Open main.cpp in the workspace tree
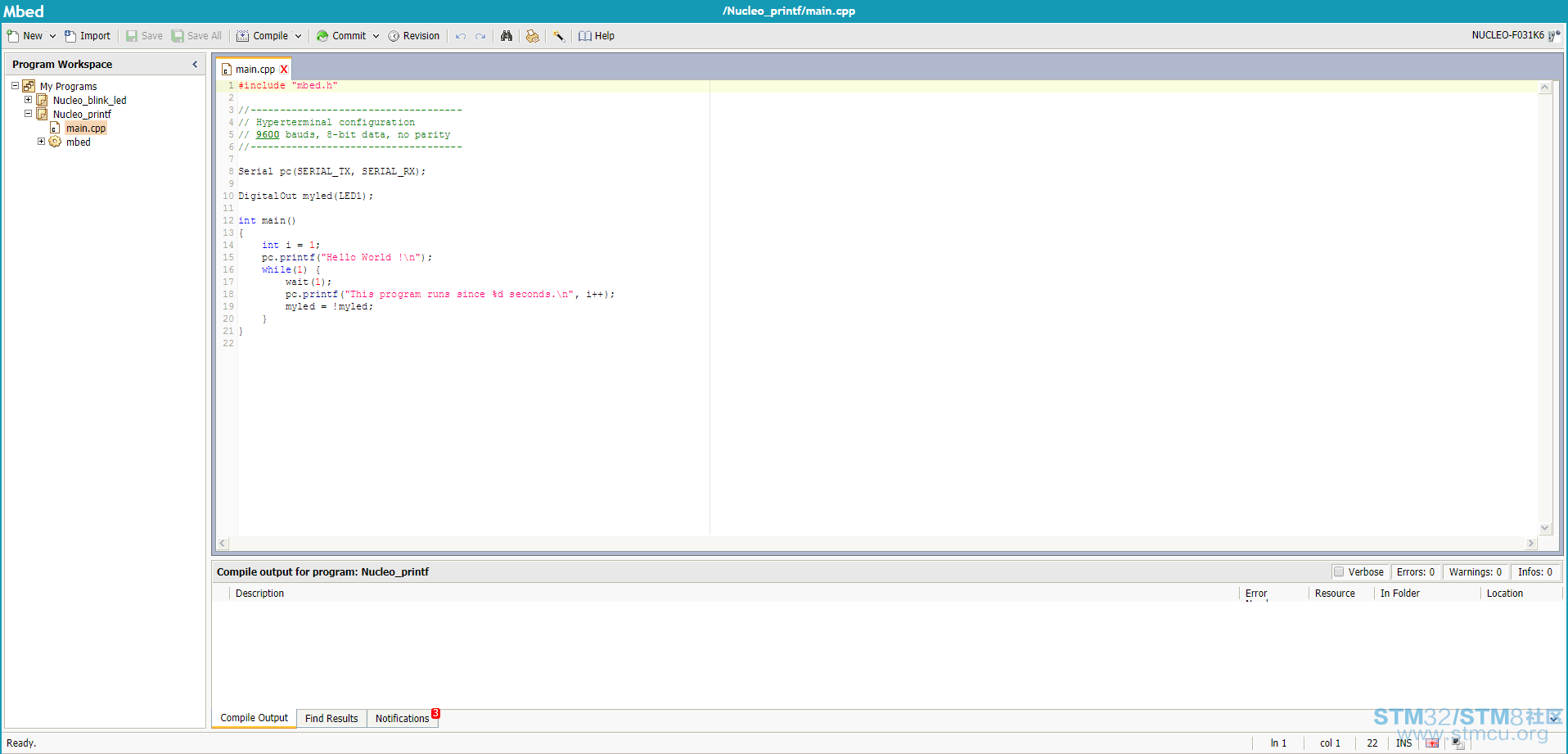 pos(86,129)
